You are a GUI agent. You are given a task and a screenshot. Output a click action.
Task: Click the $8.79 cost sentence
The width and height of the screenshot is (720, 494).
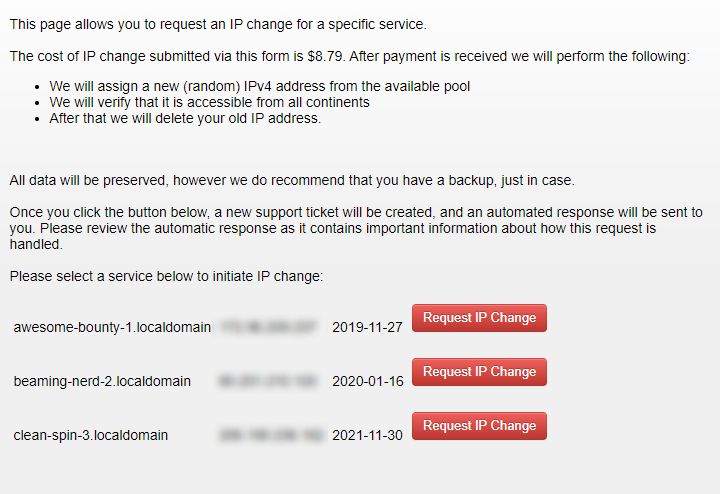pos(349,56)
